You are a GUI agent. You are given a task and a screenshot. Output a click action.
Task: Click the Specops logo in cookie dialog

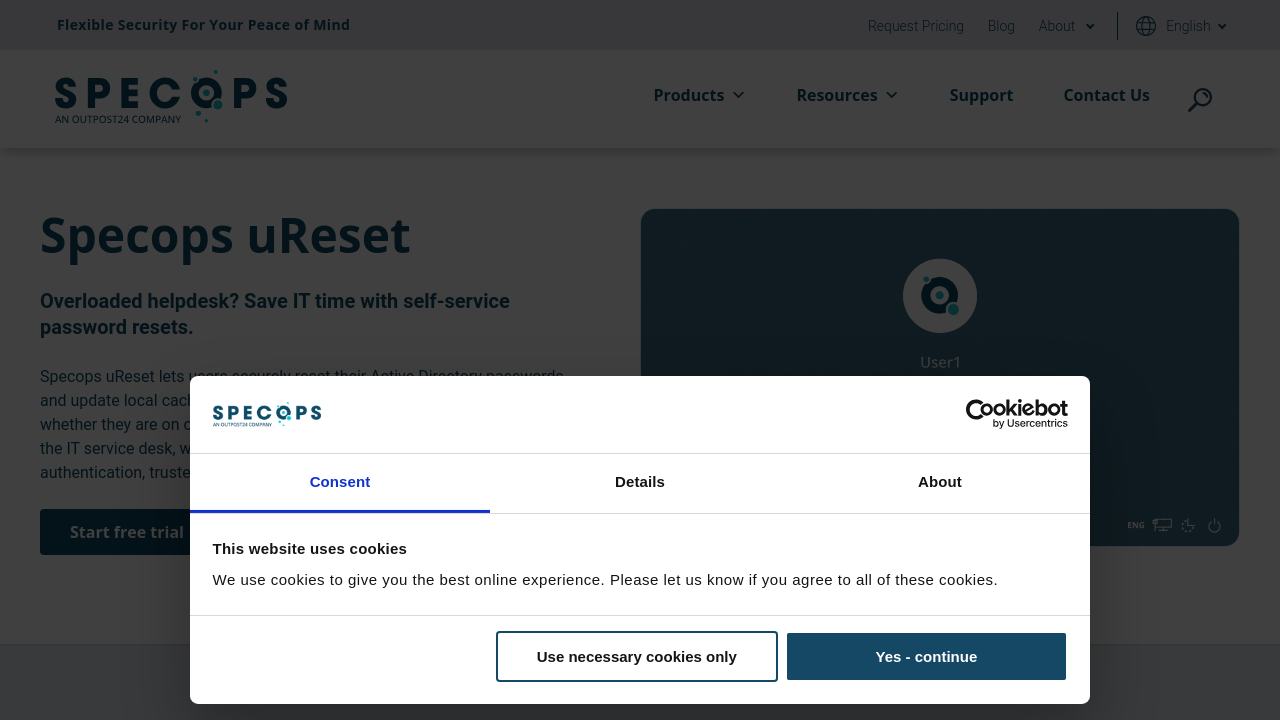[267, 414]
